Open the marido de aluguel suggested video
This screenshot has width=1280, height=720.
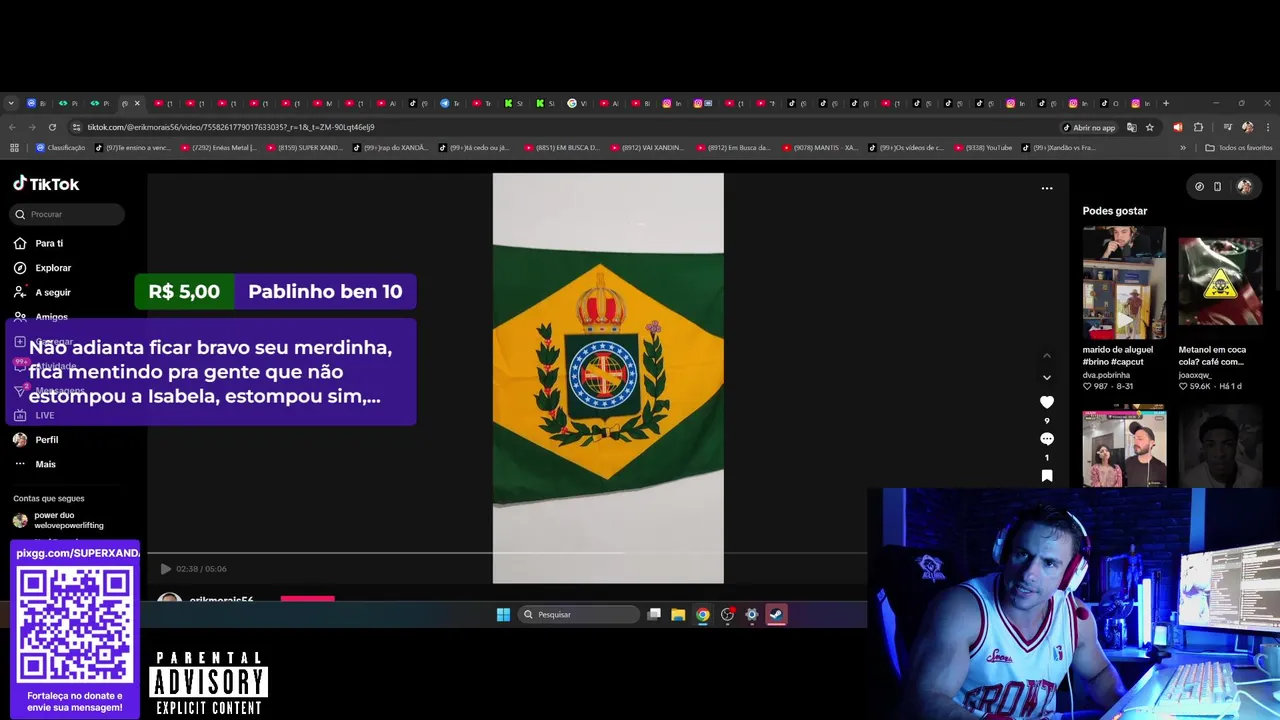[x=1124, y=282]
